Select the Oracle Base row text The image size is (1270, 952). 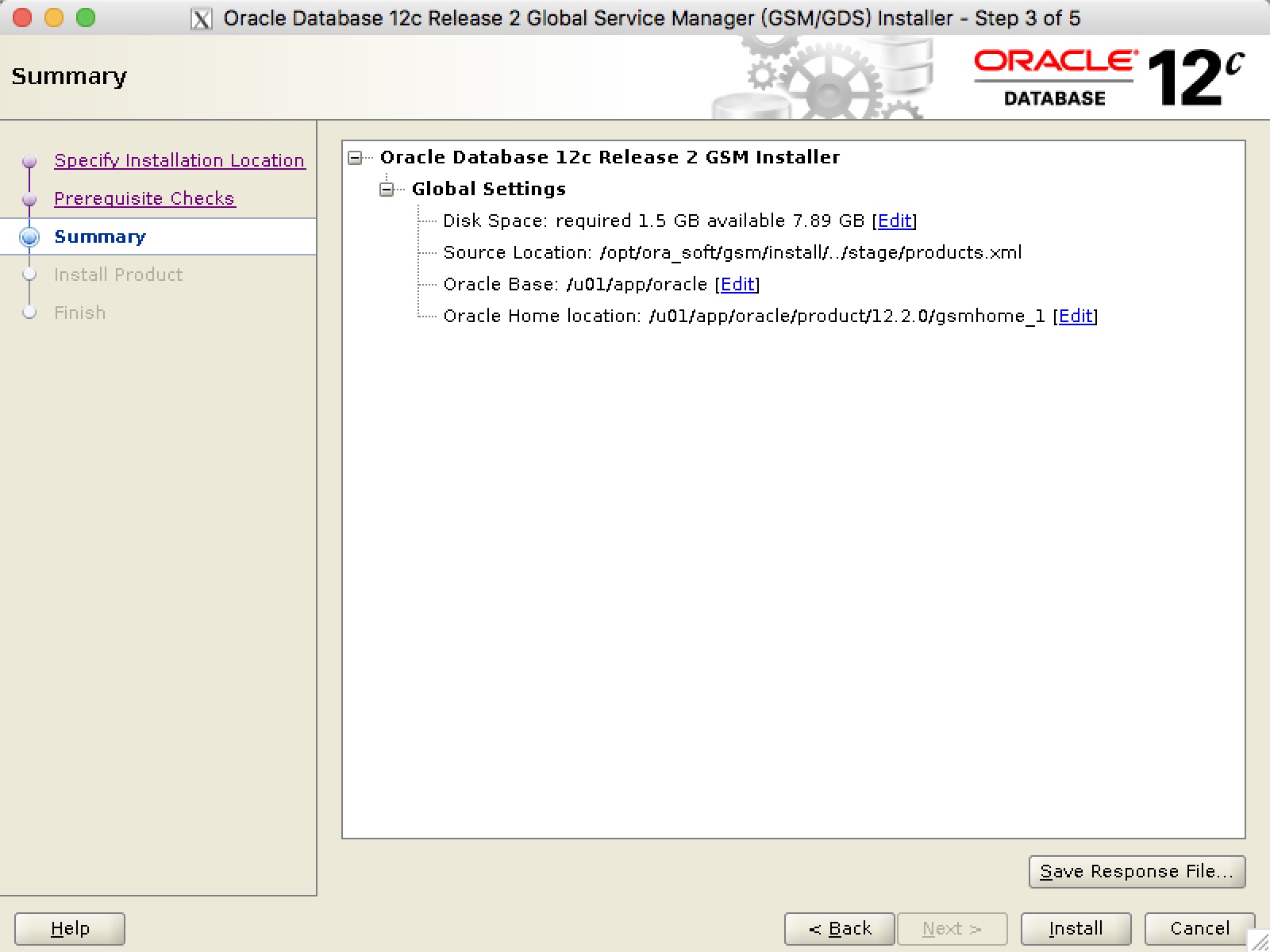pos(575,284)
